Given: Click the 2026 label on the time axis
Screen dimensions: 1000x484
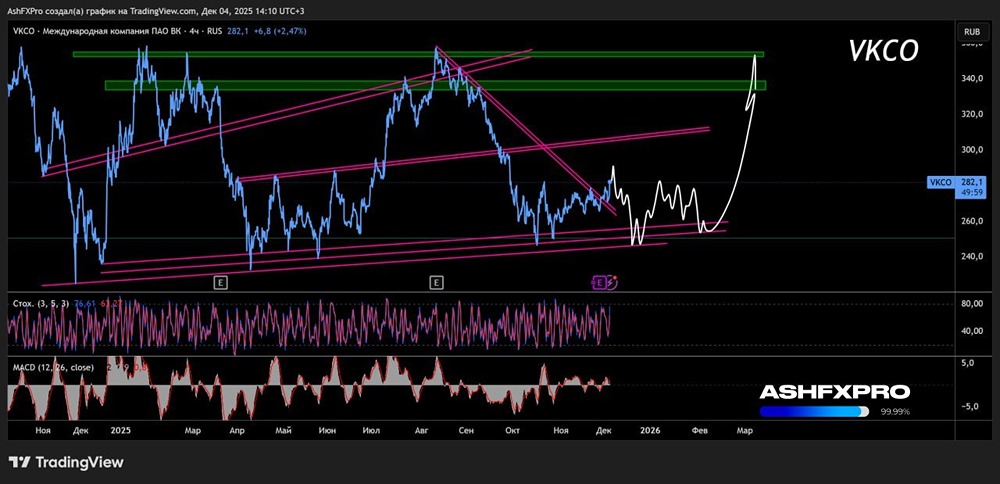Looking at the screenshot, I should 651,431.
